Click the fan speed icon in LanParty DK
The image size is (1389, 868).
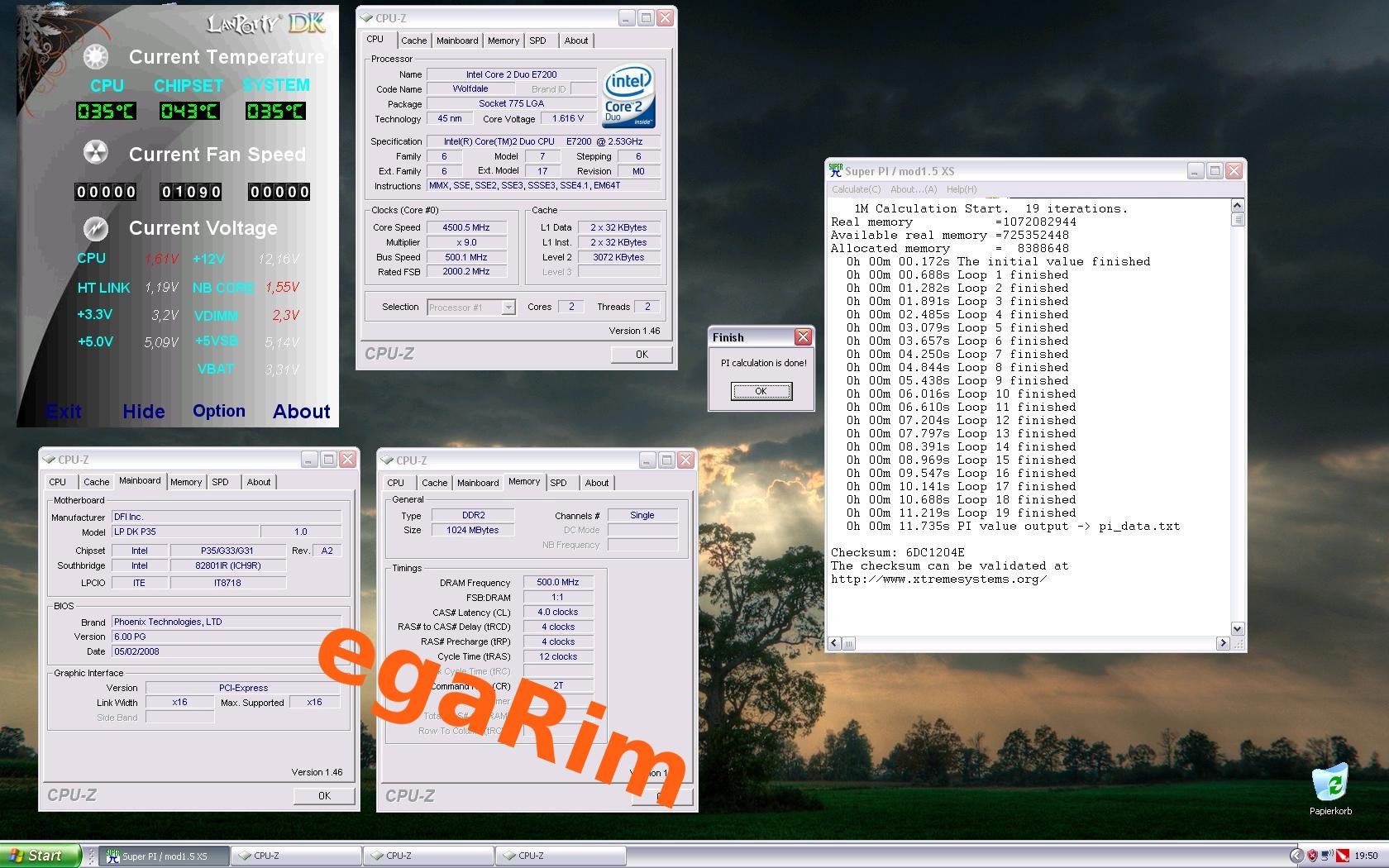(x=96, y=153)
